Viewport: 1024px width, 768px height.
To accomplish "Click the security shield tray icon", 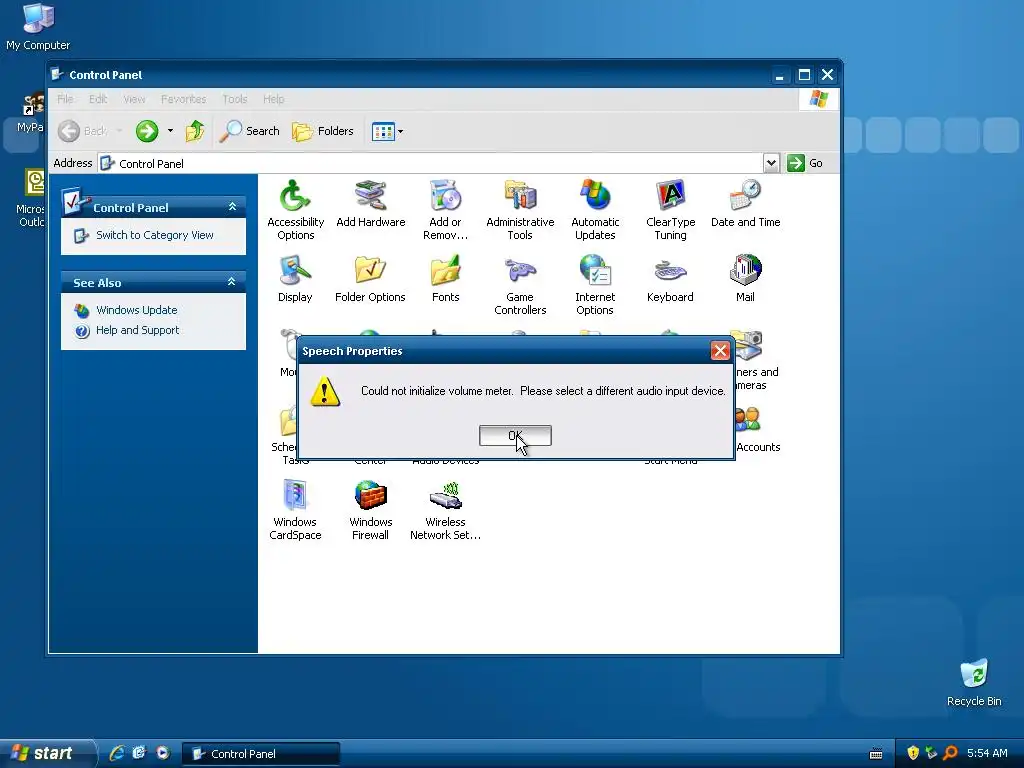I will (x=913, y=753).
